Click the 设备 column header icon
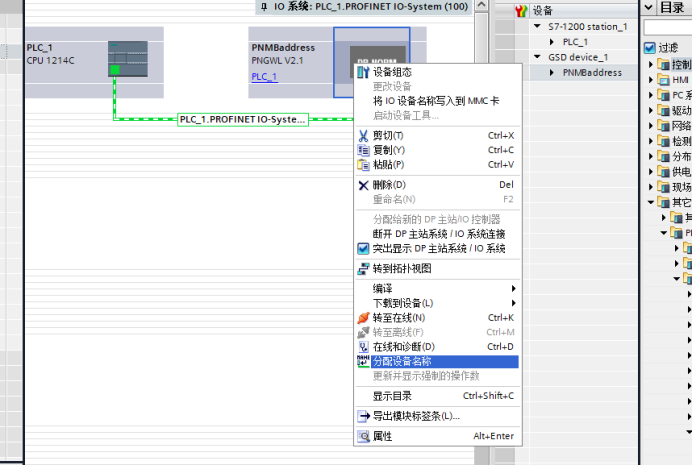The image size is (692, 466). (x=521, y=11)
